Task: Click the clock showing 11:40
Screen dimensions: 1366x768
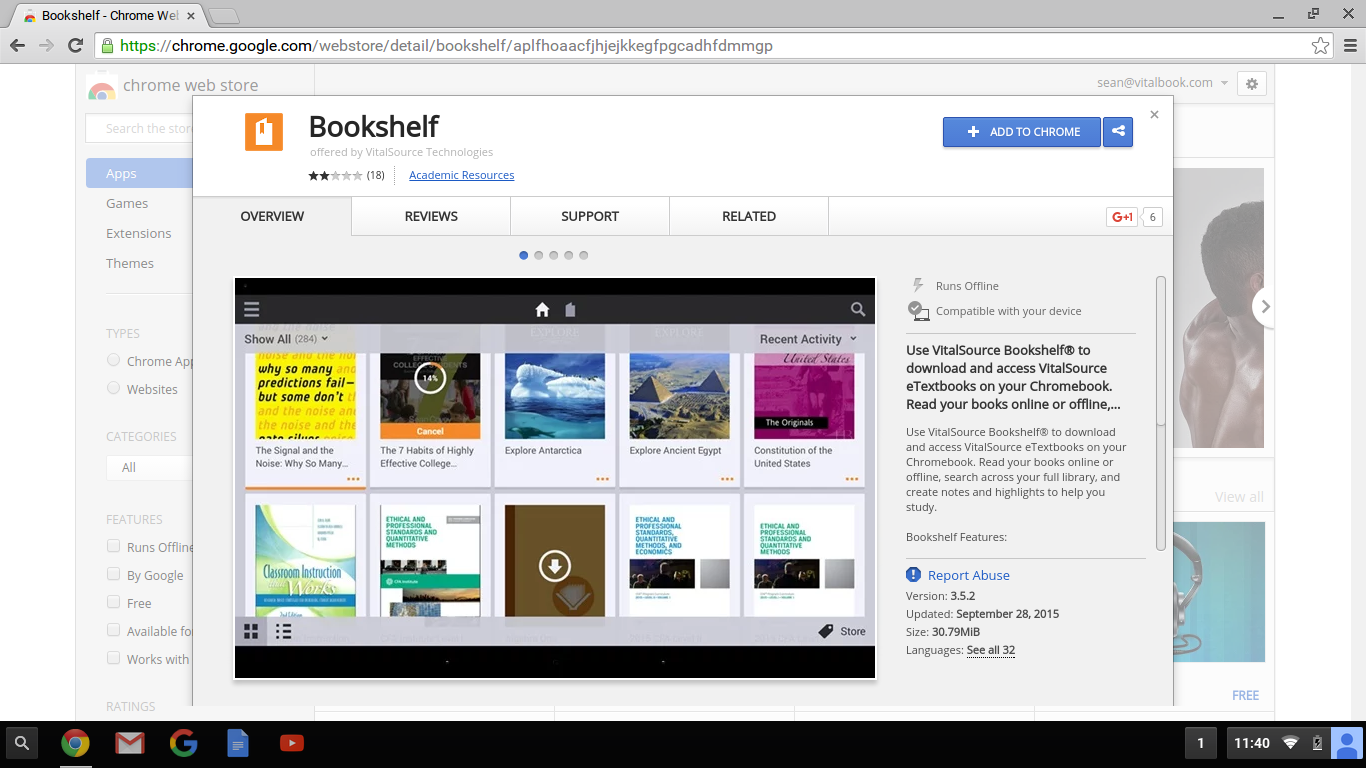Action: tap(1252, 743)
